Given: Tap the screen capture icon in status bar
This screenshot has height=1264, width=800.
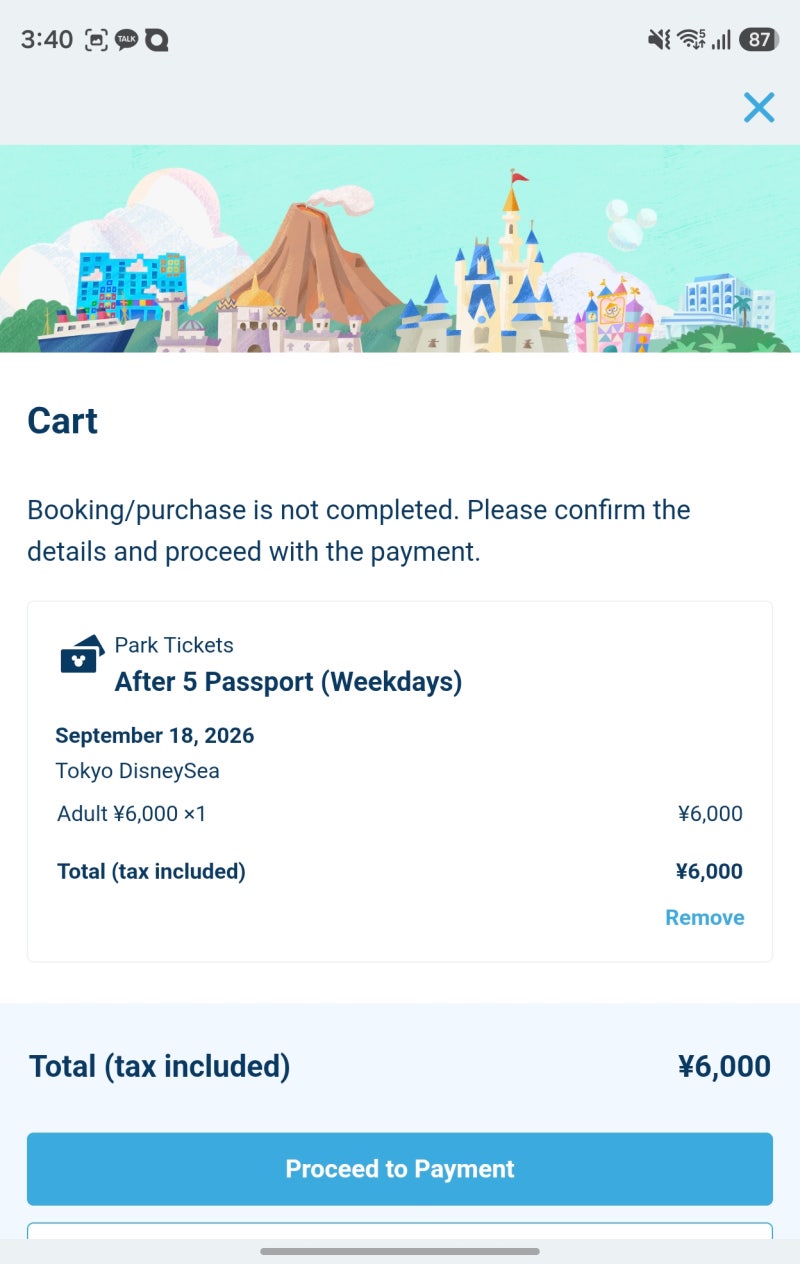Looking at the screenshot, I should coord(95,40).
